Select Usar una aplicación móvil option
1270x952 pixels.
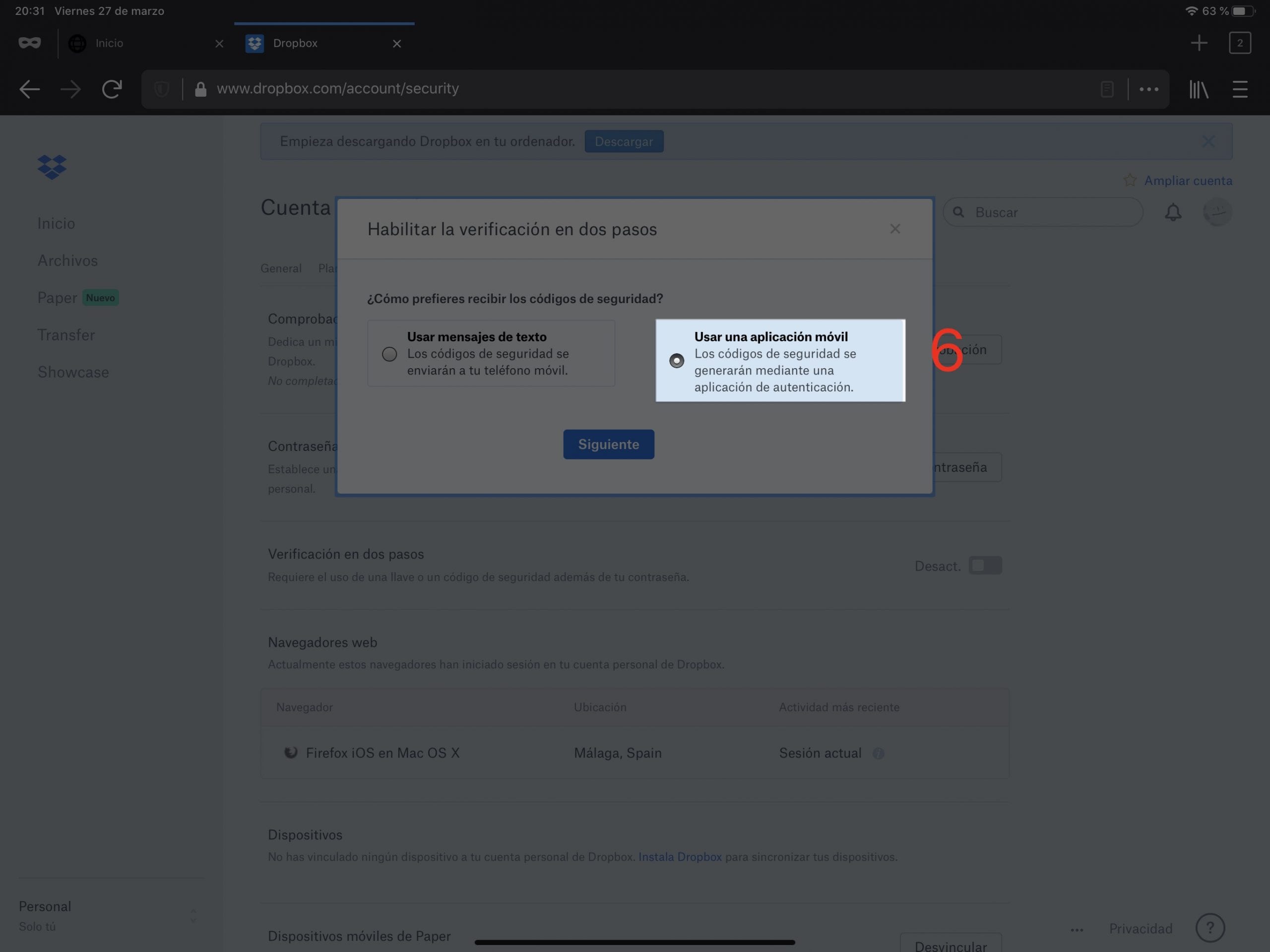pos(676,361)
